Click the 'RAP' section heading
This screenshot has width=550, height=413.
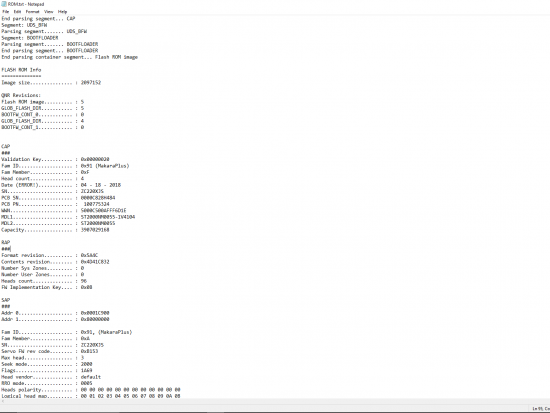pyautogui.click(x=6, y=242)
